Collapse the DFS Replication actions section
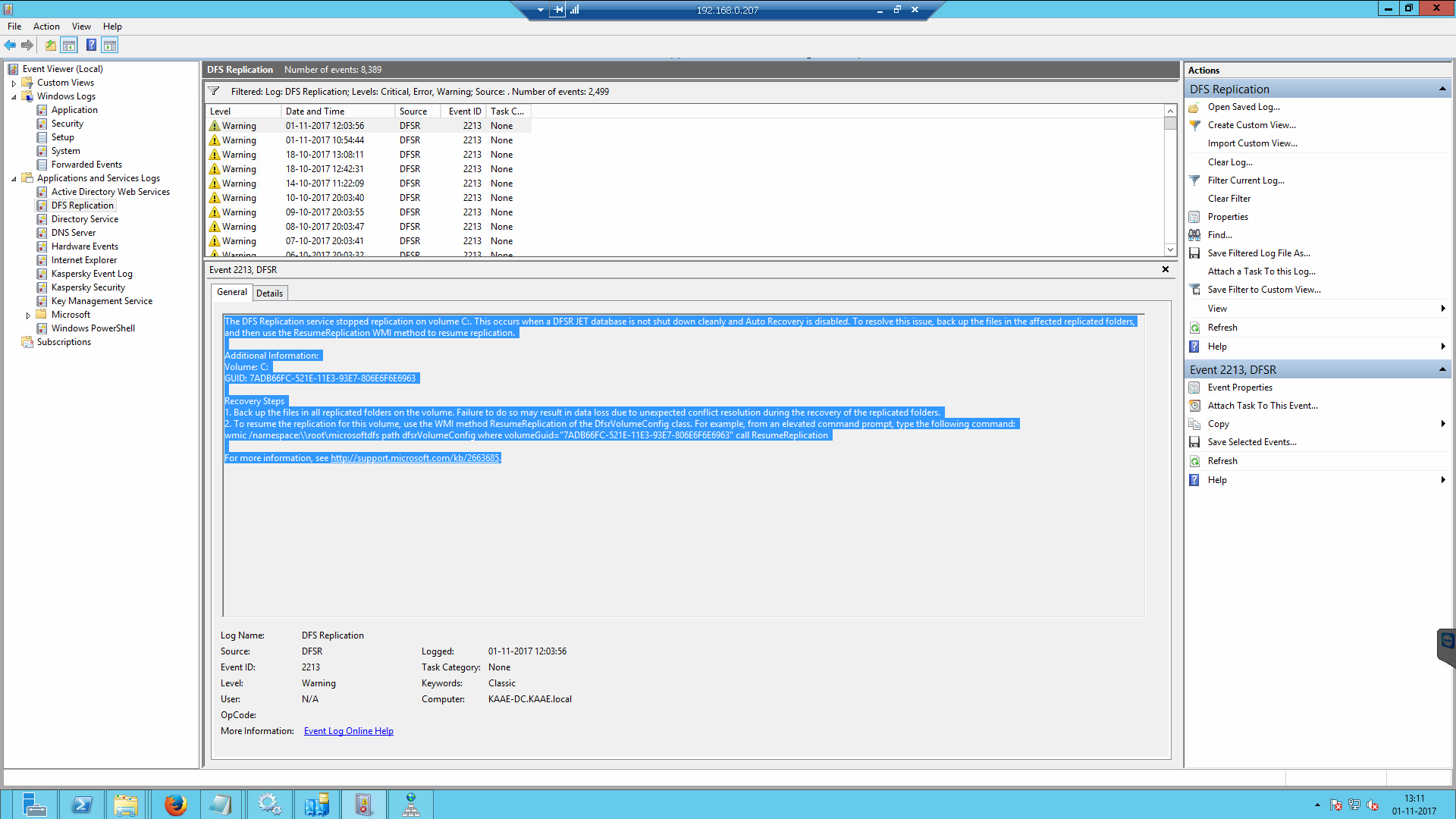 1442,89
